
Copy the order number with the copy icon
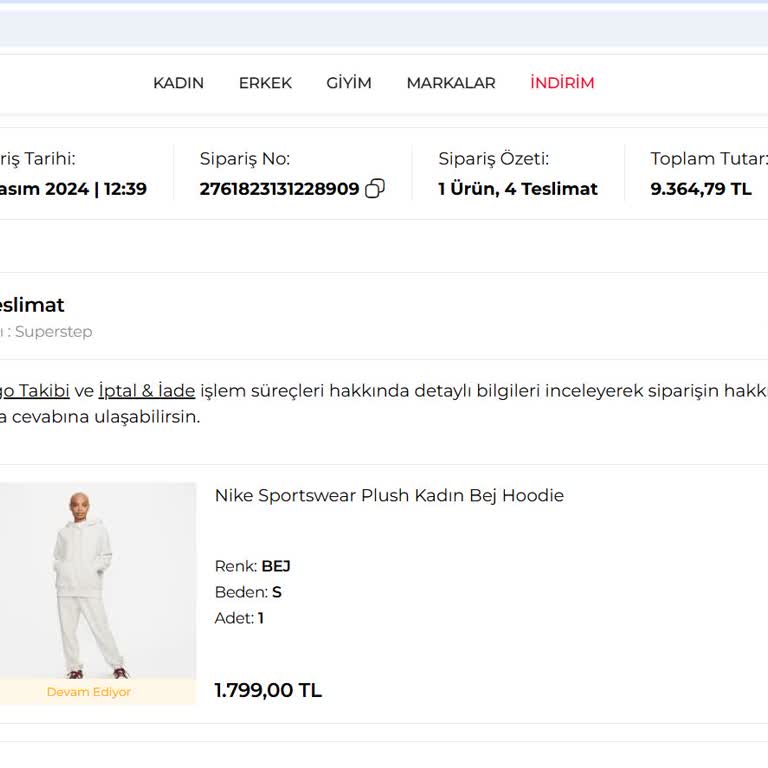click(375, 189)
